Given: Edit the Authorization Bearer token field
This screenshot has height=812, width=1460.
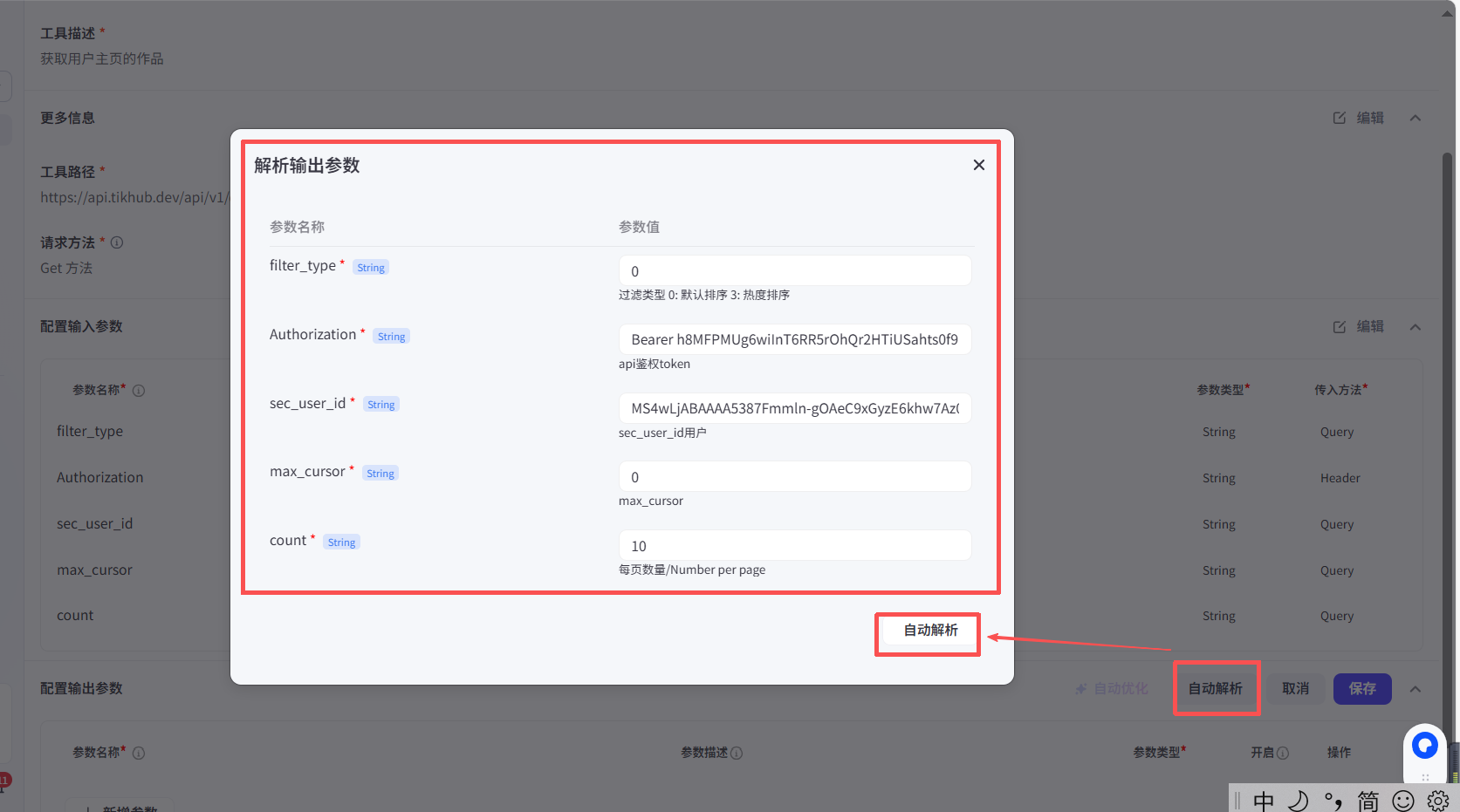Looking at the screenshot, I should (794, 339).
